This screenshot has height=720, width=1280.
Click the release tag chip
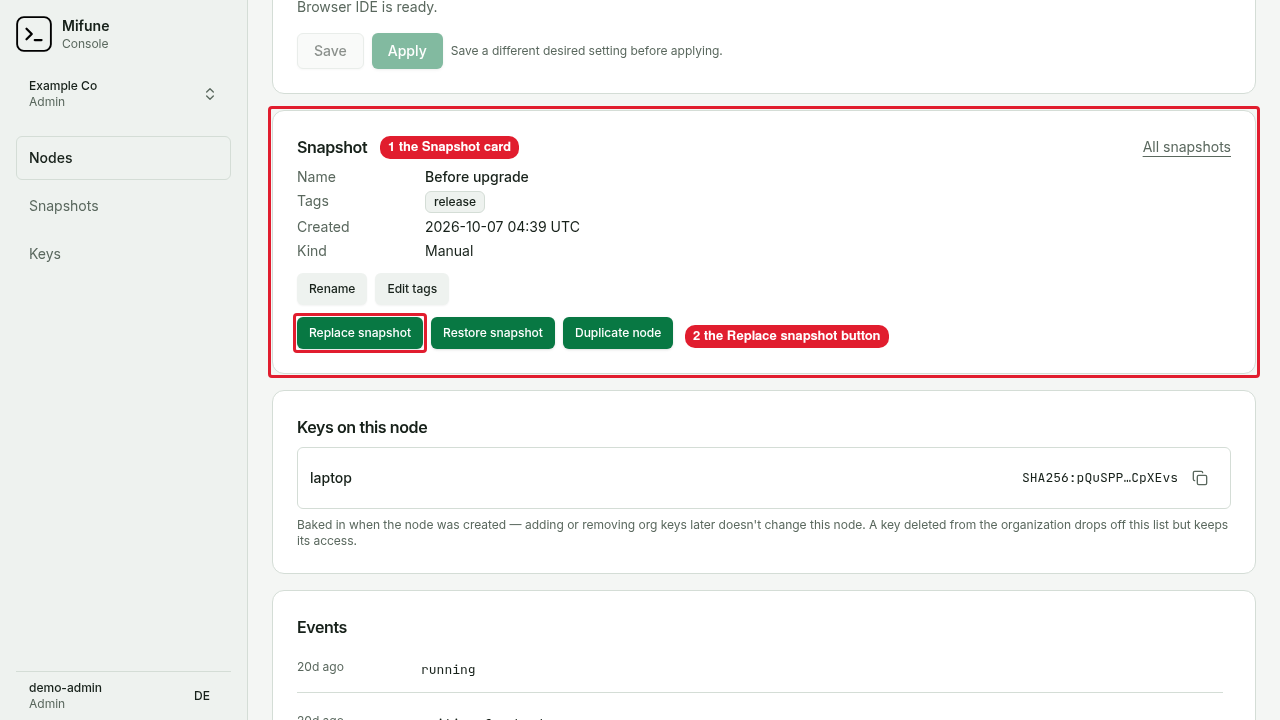[455, 202]
